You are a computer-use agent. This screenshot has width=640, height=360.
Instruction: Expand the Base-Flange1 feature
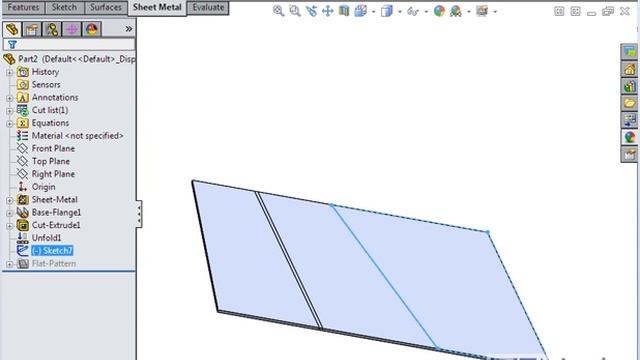coord(9,213)
